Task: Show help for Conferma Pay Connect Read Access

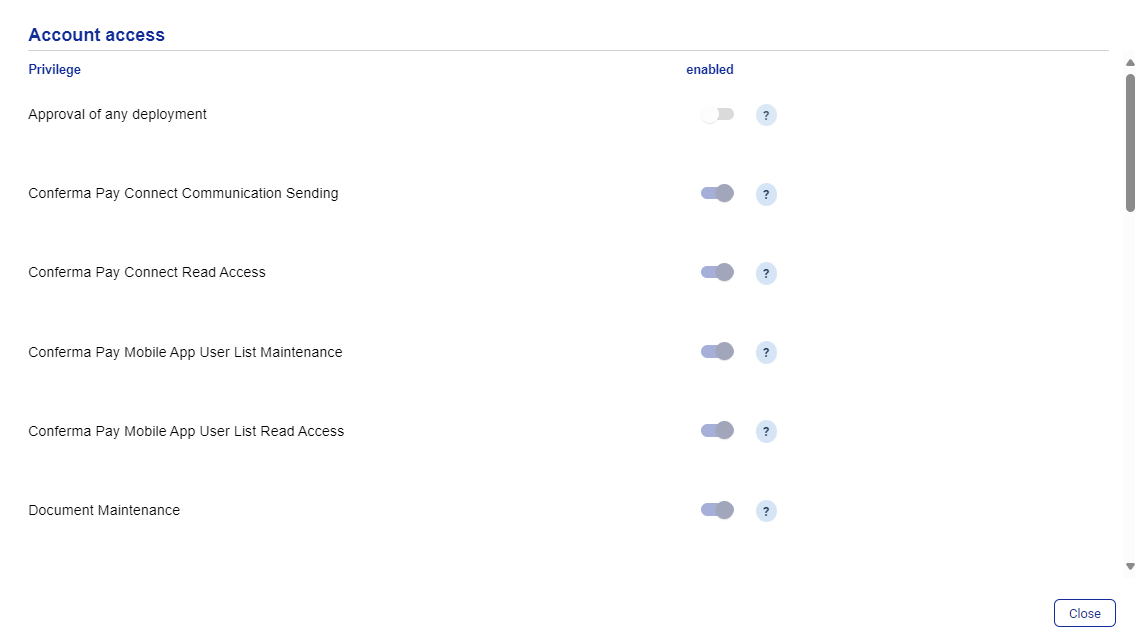Action: click(766, 273)
